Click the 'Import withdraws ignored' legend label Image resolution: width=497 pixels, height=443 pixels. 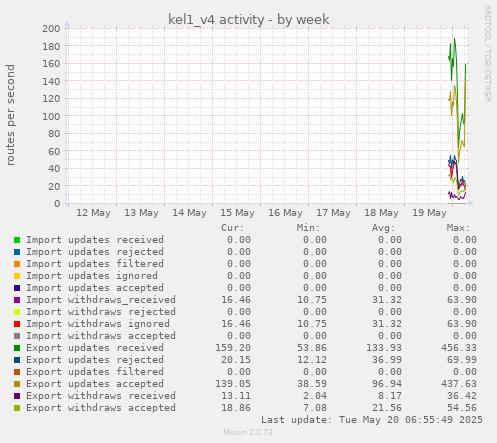(x=98, y=324)
